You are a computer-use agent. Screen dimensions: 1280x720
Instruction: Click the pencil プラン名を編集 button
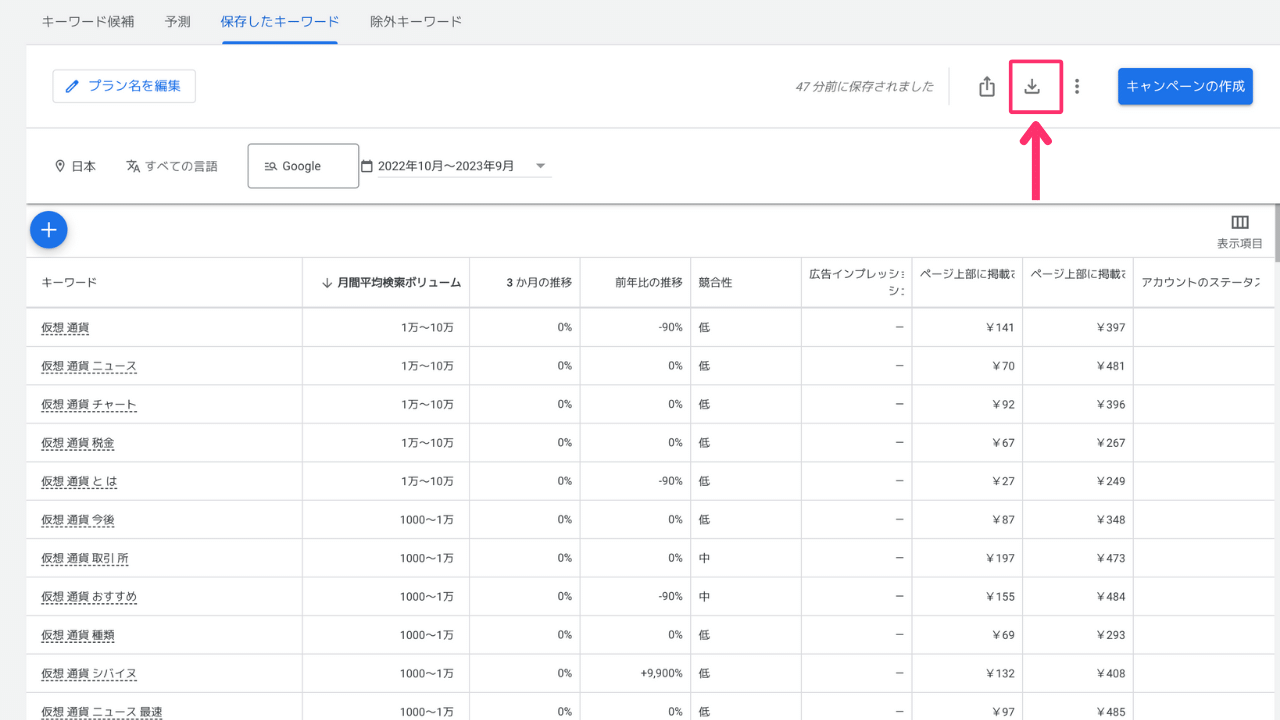[x=124, y=86]
